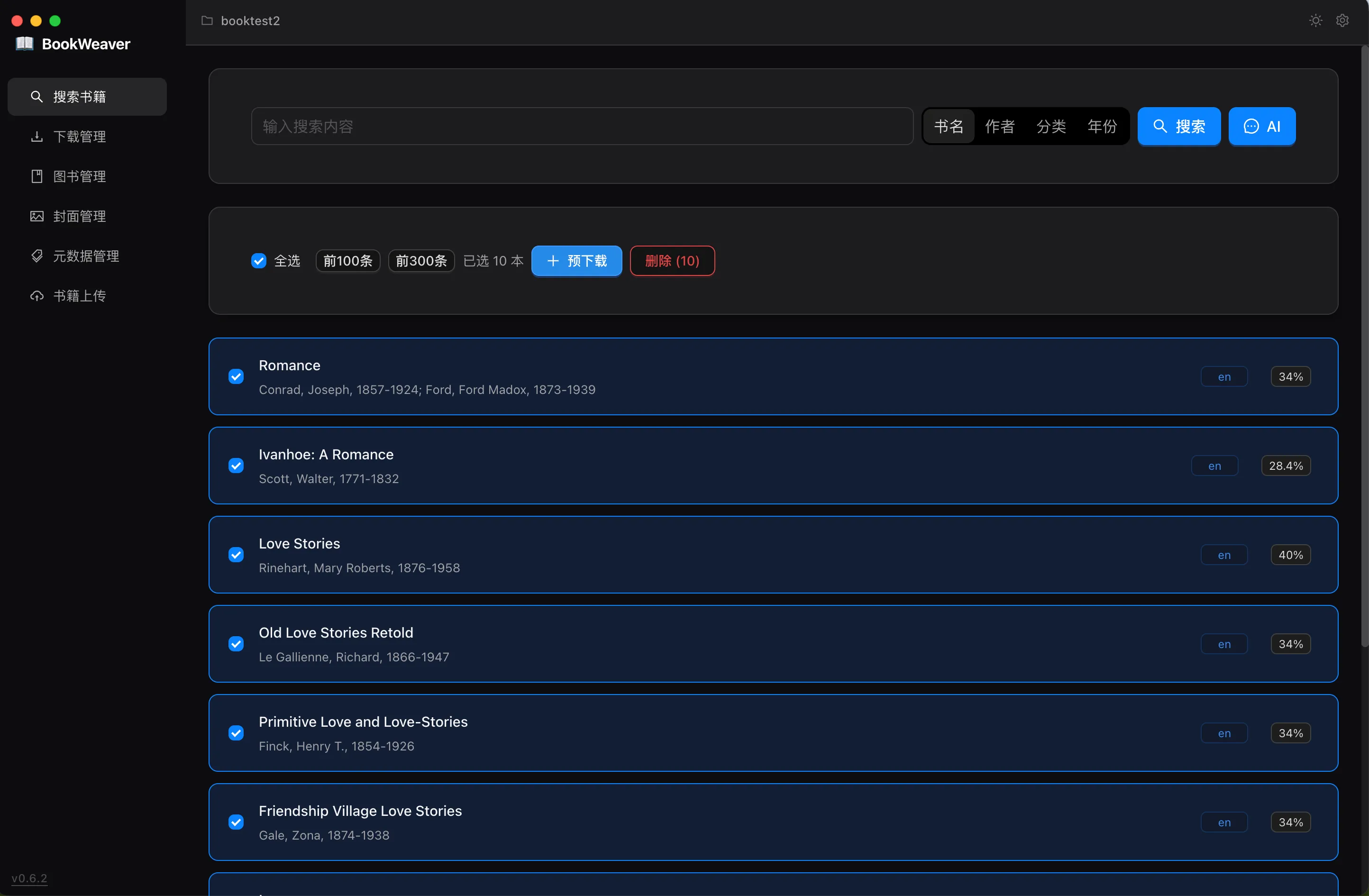Open 下载管理 download manager in sidebar
Screen dimensions: 1369x896
(x=79, y=137)
